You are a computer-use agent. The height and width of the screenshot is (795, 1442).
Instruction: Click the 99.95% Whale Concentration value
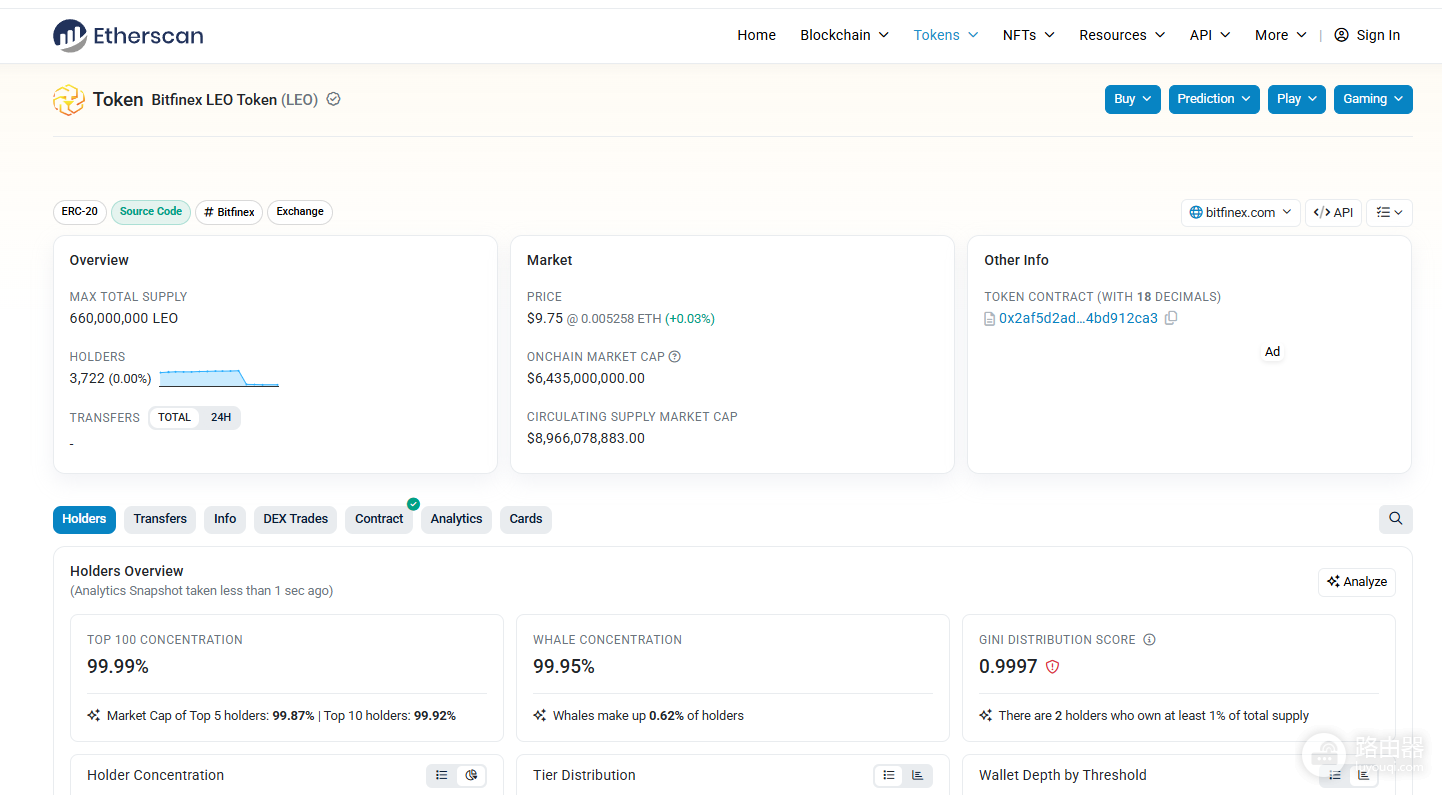[x=564, y=667]
